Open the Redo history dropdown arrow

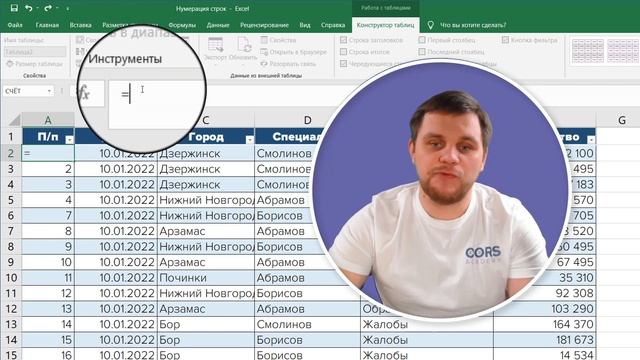(x=57, y=8)
